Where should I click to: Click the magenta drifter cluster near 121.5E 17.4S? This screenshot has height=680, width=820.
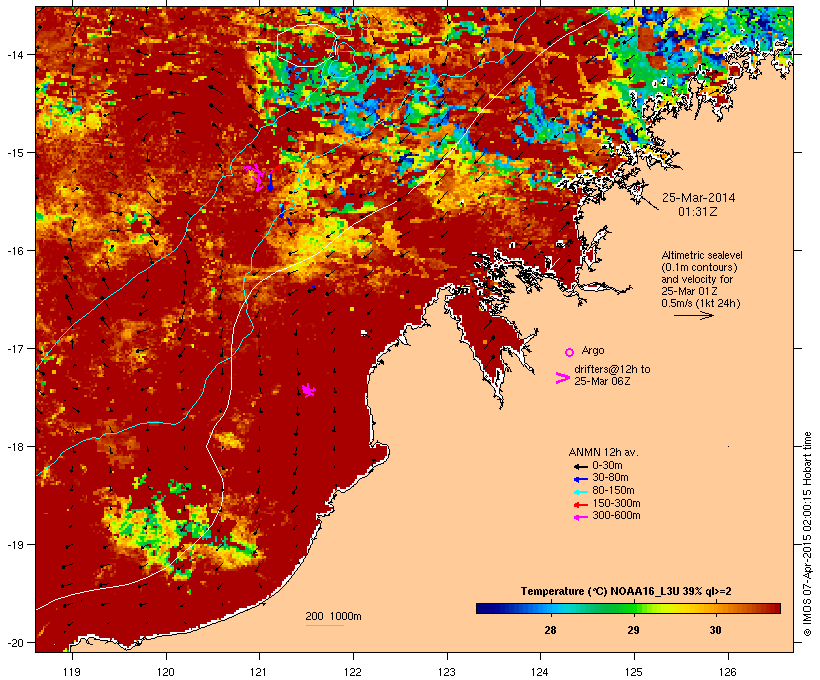click(x=309, y=390)
